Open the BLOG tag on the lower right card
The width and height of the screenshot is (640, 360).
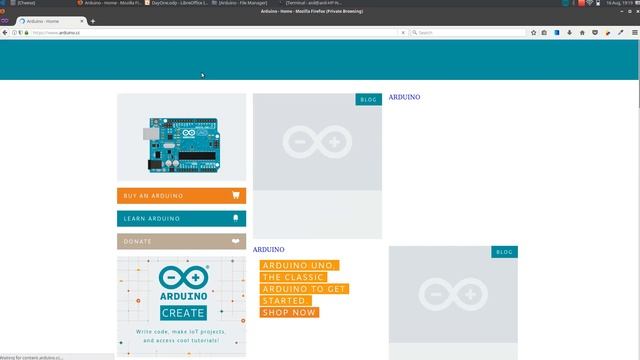click(504, 252)
